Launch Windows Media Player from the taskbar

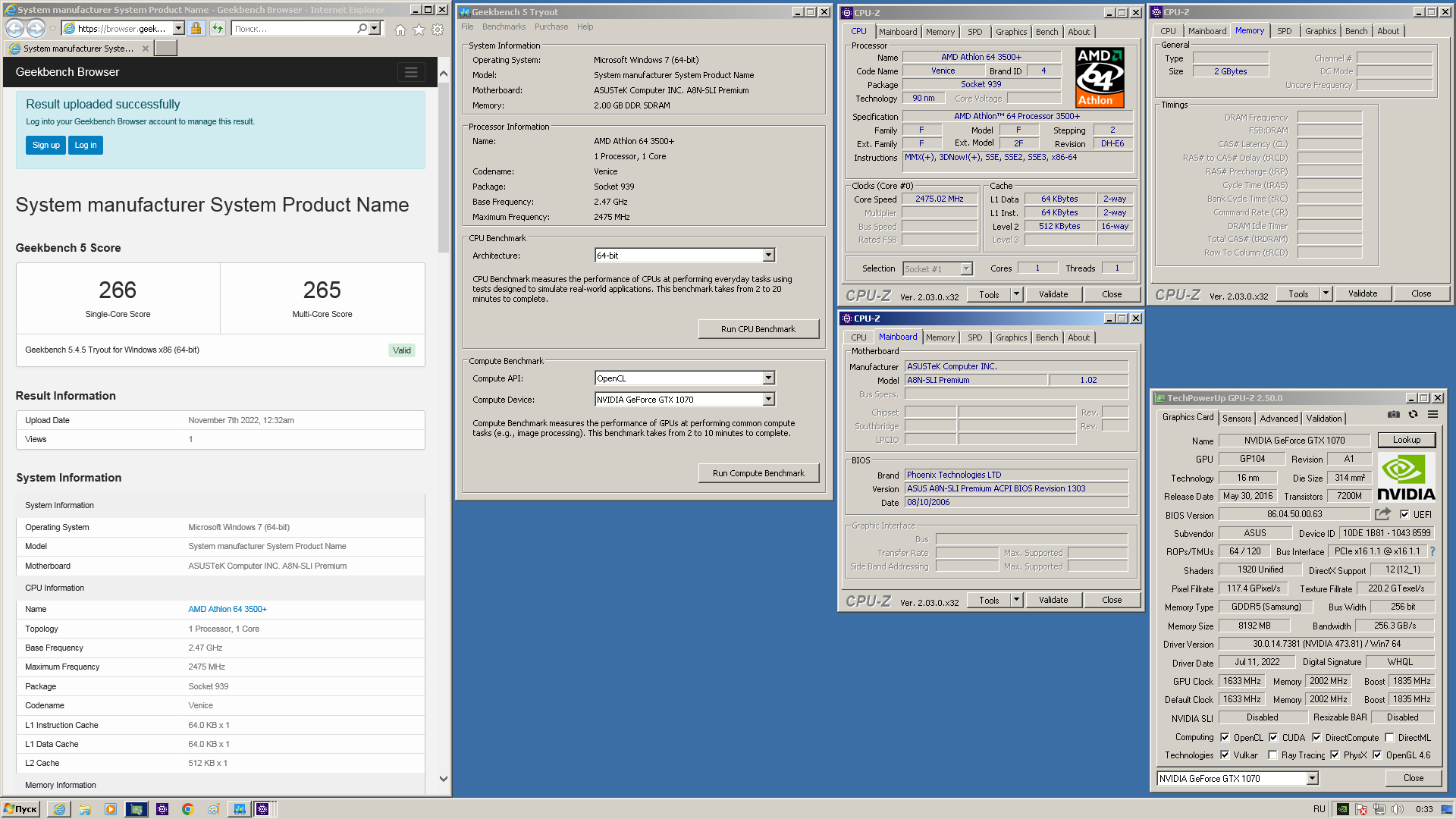111,809
